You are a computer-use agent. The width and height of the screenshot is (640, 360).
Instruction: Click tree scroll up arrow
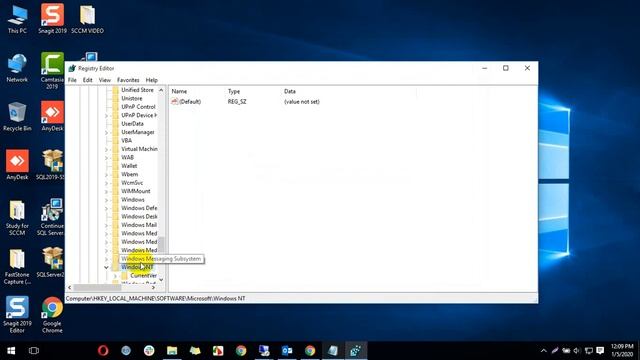[x=161, y=90]
